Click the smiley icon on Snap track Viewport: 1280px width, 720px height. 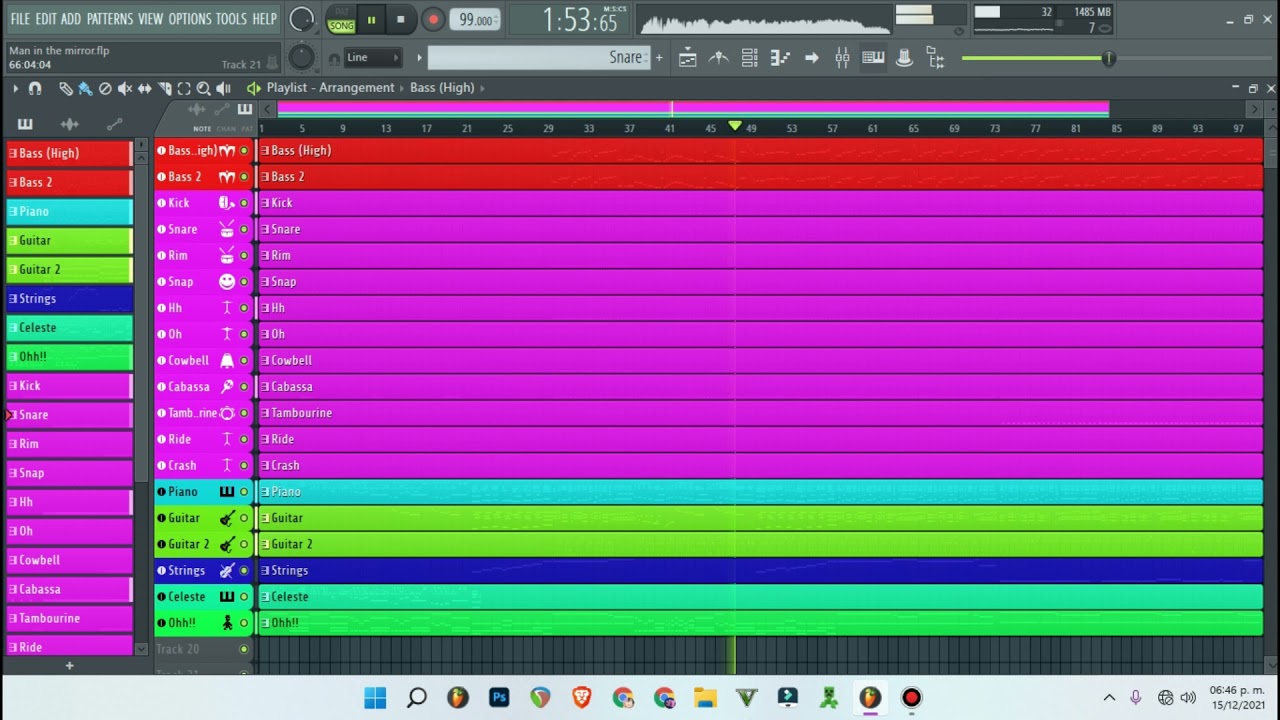pos(227,282)
